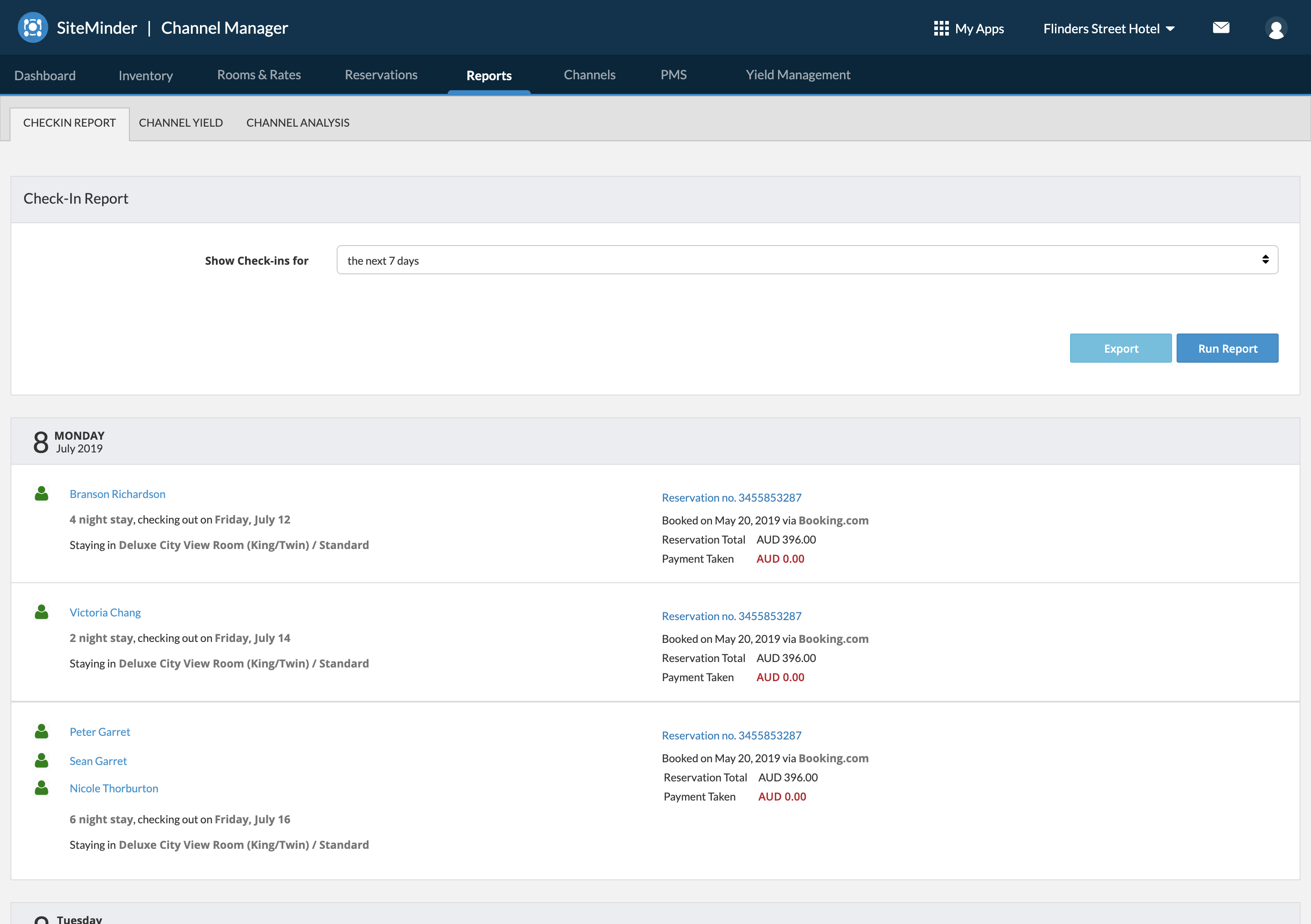Click the My Apps label
This screenshot has height=924, width=1311.
[x=979, y=29]
